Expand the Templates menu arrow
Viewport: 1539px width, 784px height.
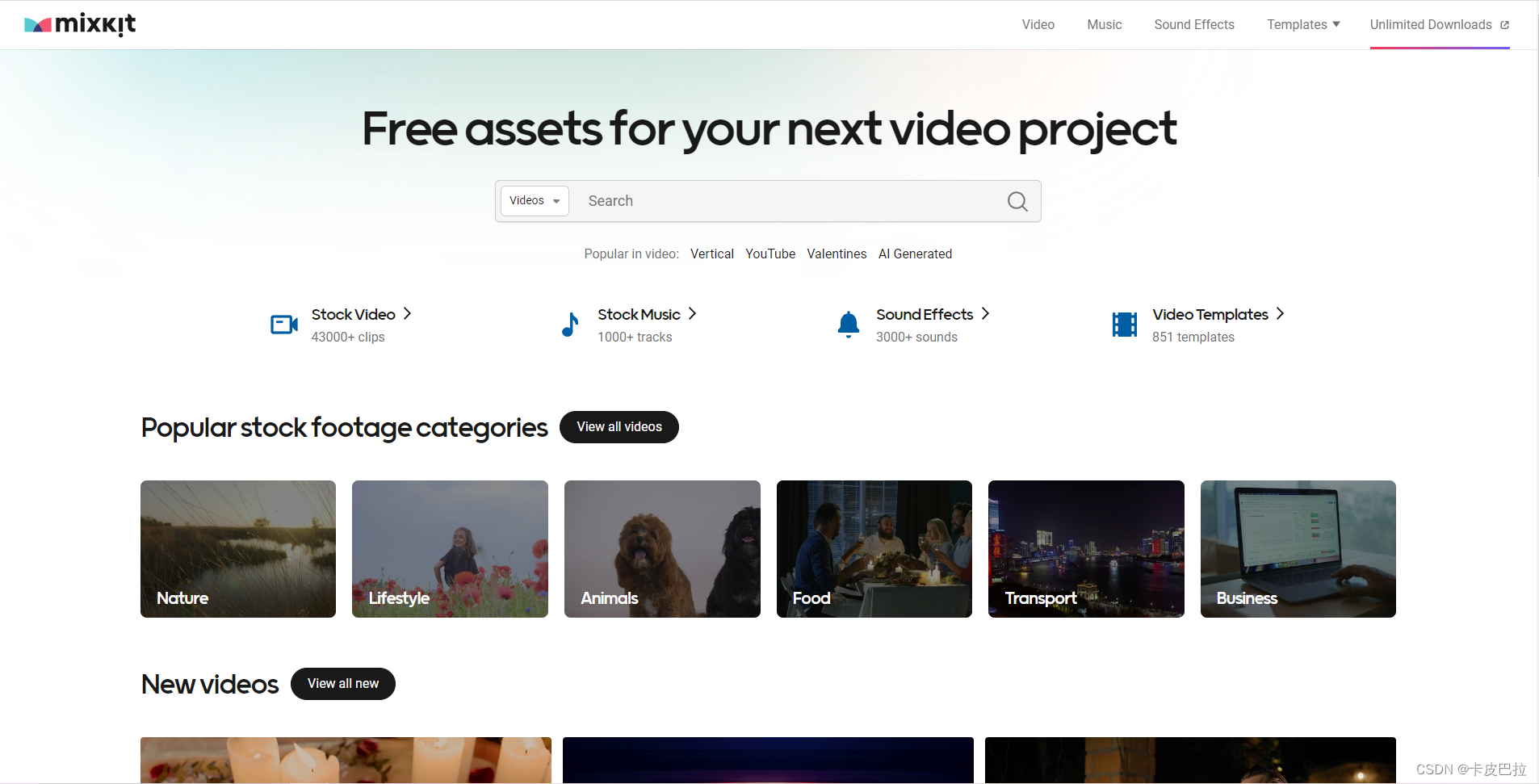click(x=1336, y=24)
